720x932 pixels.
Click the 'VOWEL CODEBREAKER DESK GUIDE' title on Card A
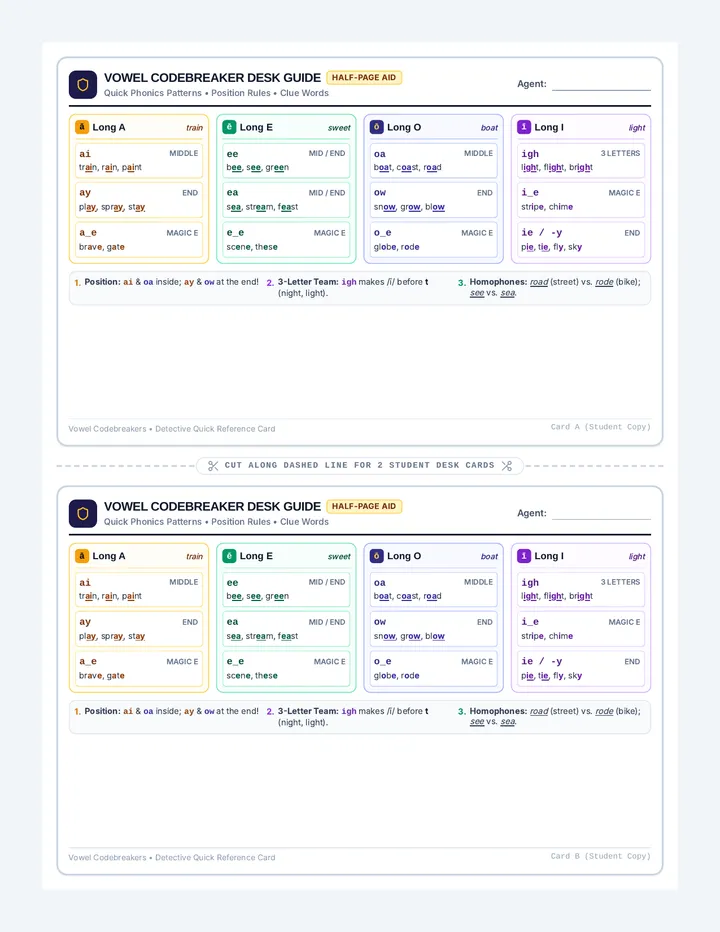(212, 78)
